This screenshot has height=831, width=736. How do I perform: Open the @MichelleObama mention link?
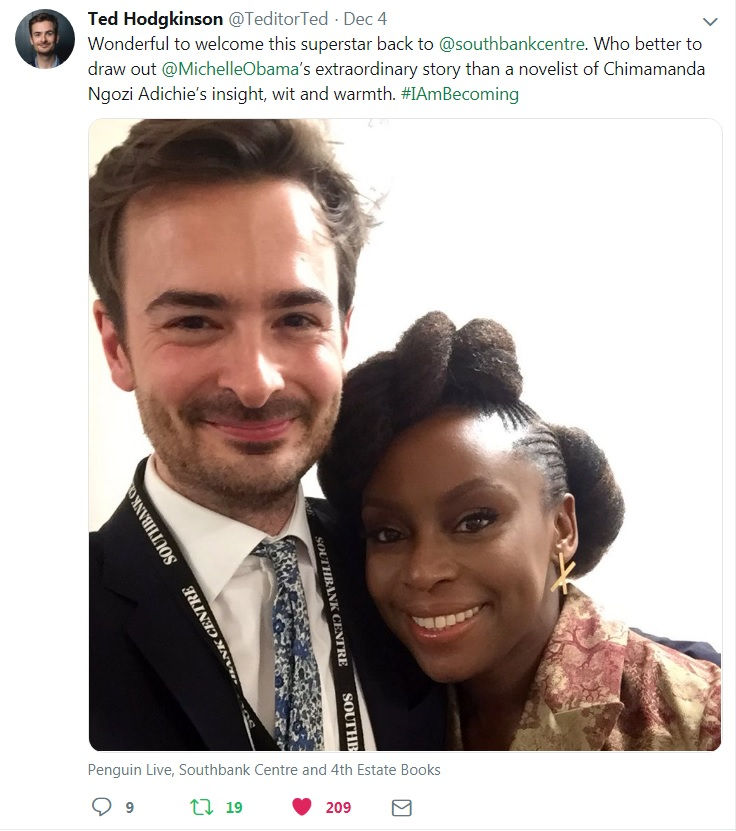coord(230,69)
